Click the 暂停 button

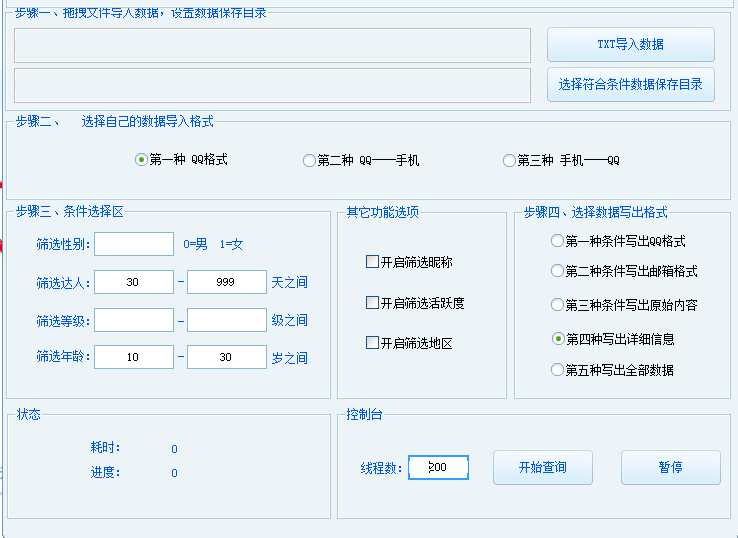tap(671, 467)
